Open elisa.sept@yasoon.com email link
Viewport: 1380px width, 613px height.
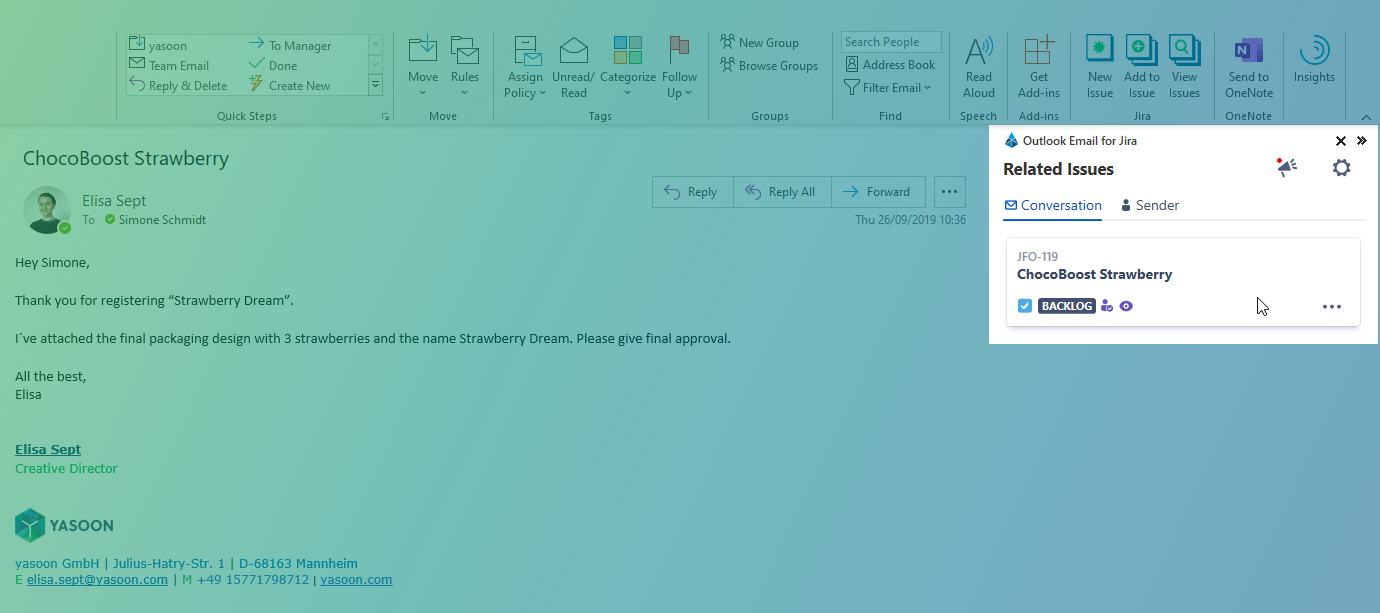tap(97, 579)
